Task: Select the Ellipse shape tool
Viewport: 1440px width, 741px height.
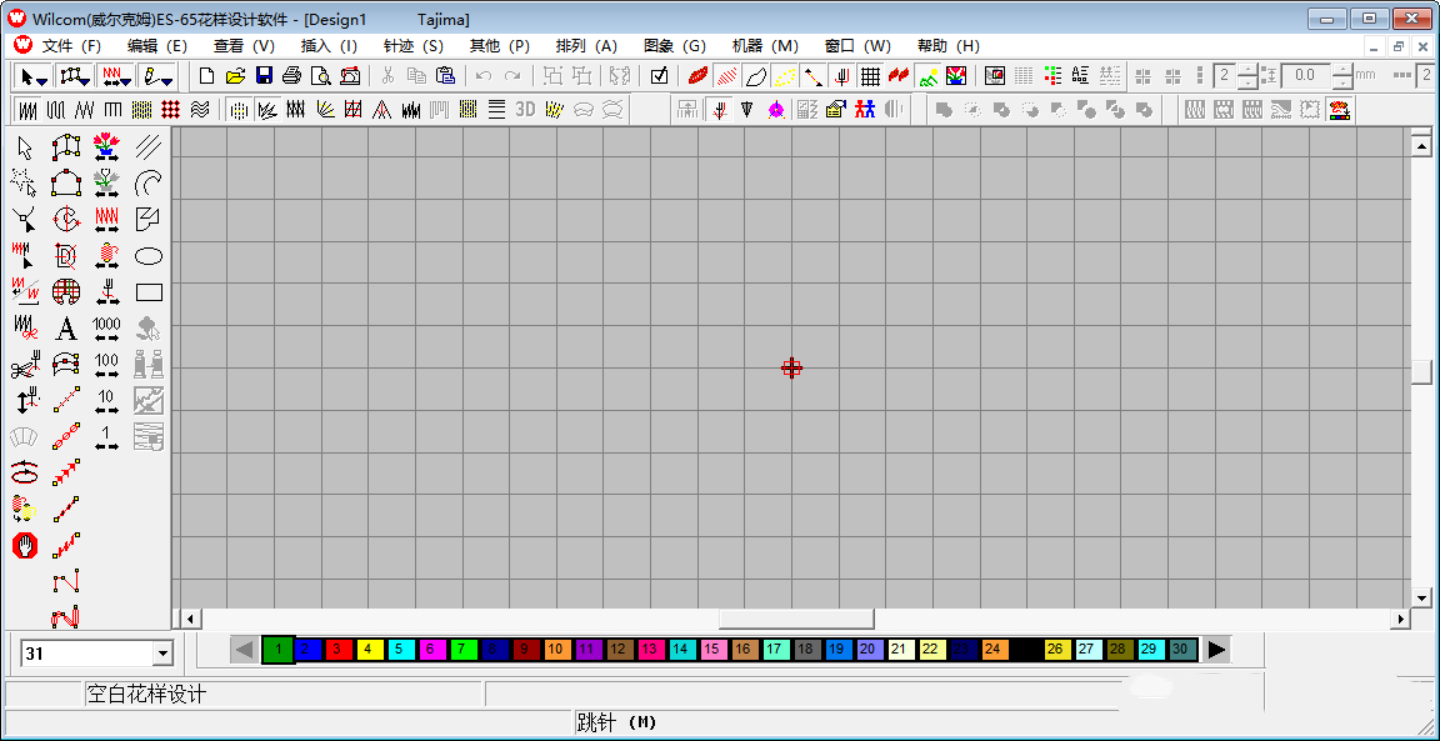Action: coord(149,256)
